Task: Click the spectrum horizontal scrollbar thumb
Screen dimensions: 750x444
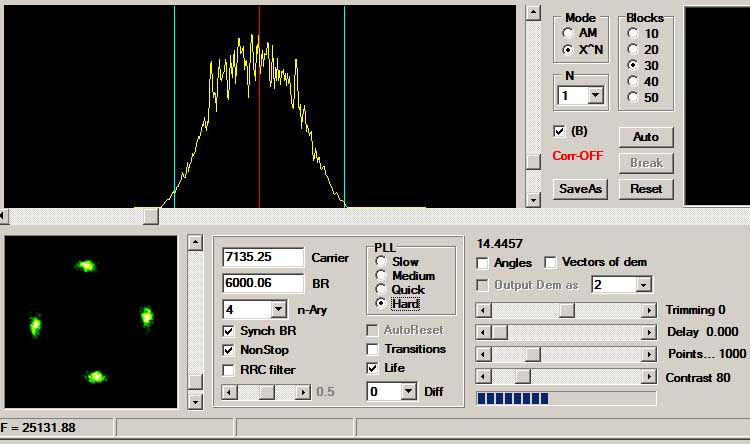Action: [150, 216]
